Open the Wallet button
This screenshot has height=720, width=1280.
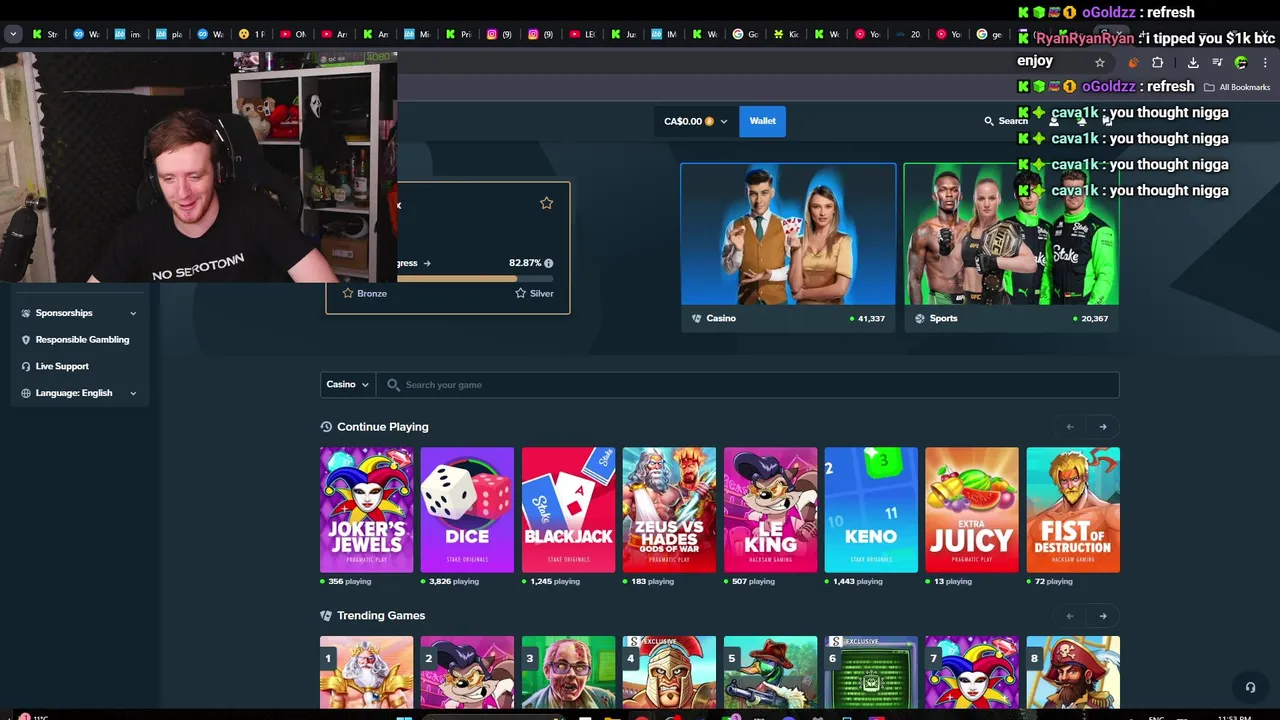click(x=763, y=121)
